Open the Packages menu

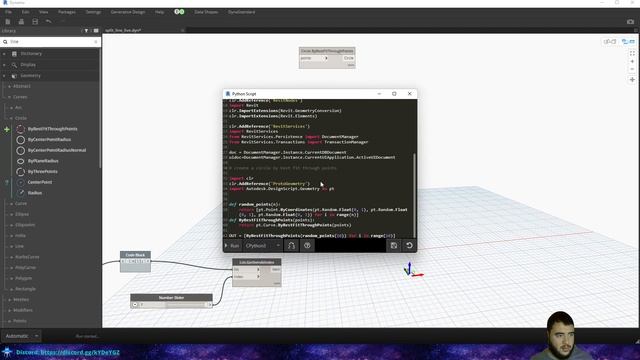[67, 12]
